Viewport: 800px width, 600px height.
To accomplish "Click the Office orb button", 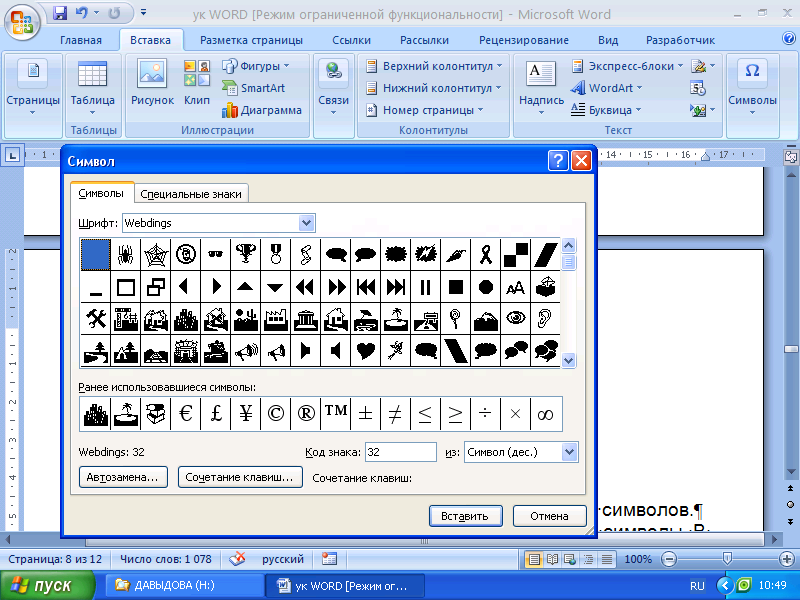I will click(x=22, y=22).
